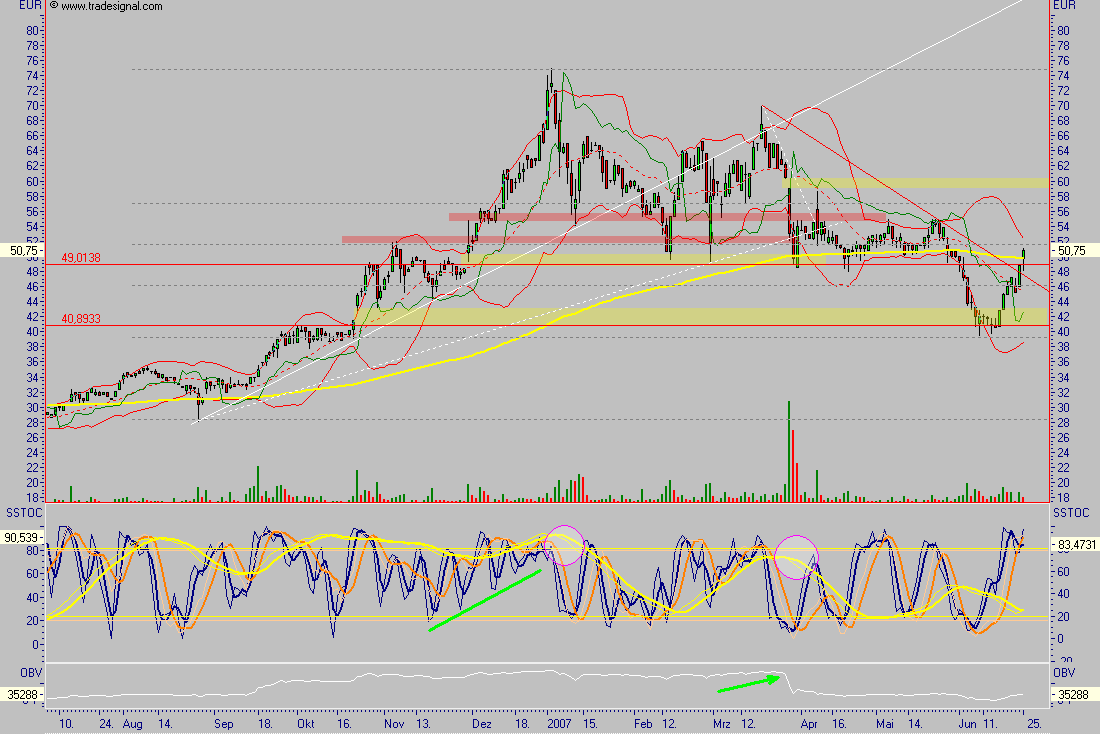Click the 83,4731 stochastic value on right
Viewport: 1100px width, 734px height.
coord(1078,544)
